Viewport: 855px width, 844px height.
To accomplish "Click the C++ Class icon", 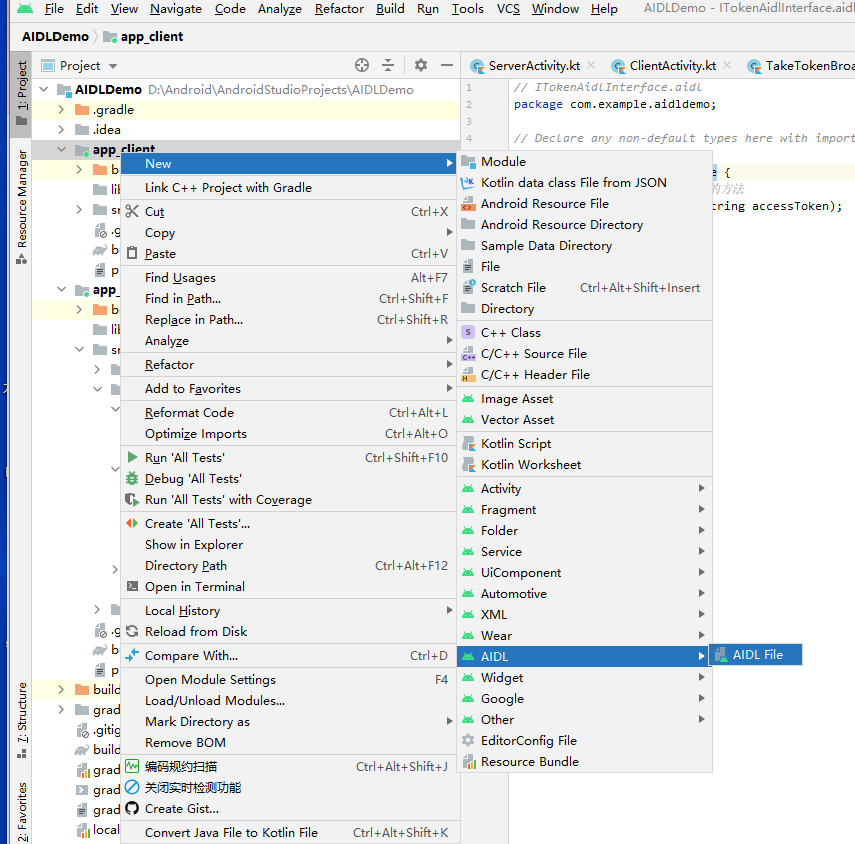I will (468, 332).
